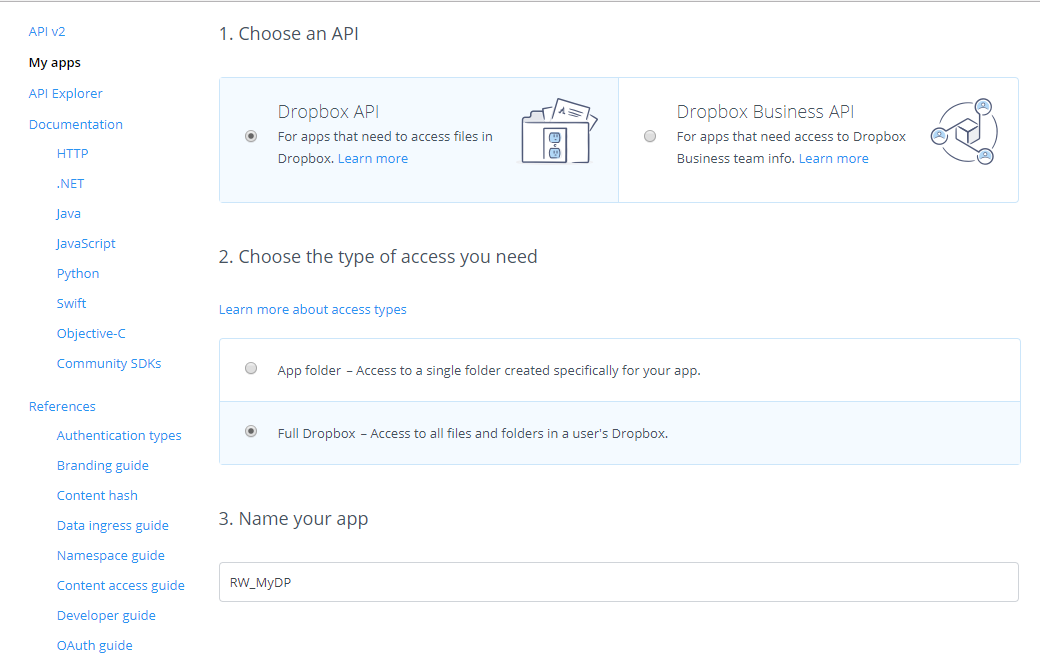This screenshot has width=1040, height=656.
Task: Open HTTP documentation link
Action: 72,154
